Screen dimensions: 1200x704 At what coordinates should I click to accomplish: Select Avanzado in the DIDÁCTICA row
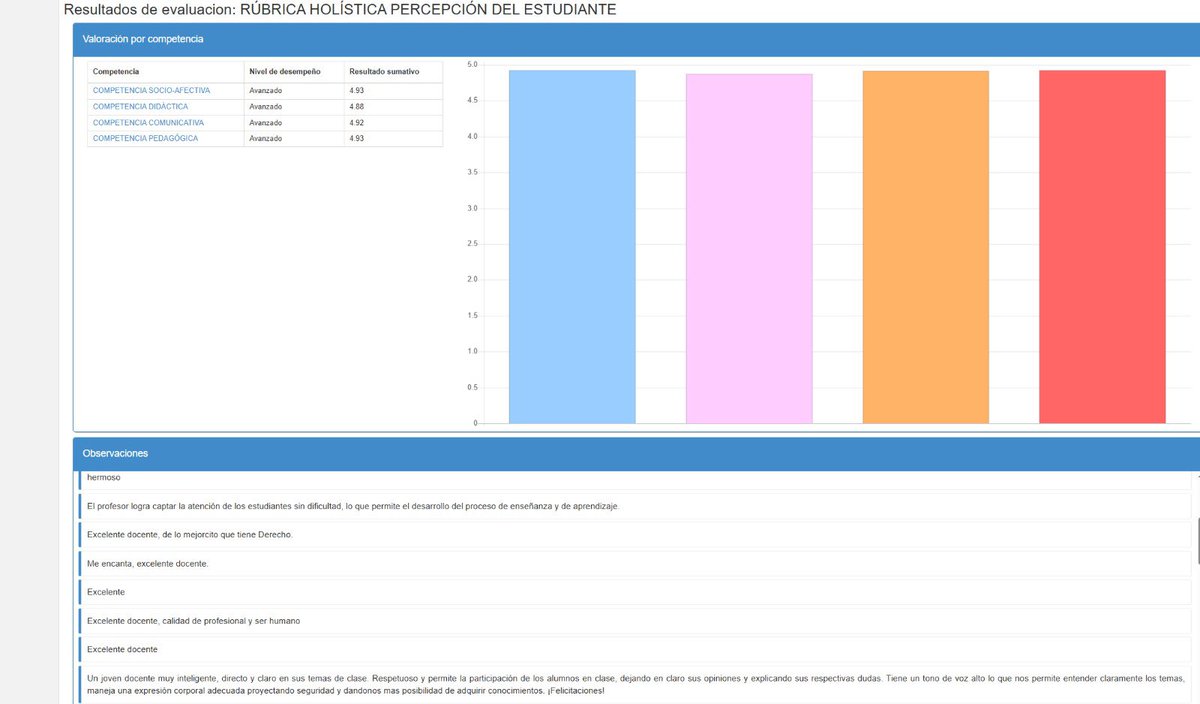[266, 106]
